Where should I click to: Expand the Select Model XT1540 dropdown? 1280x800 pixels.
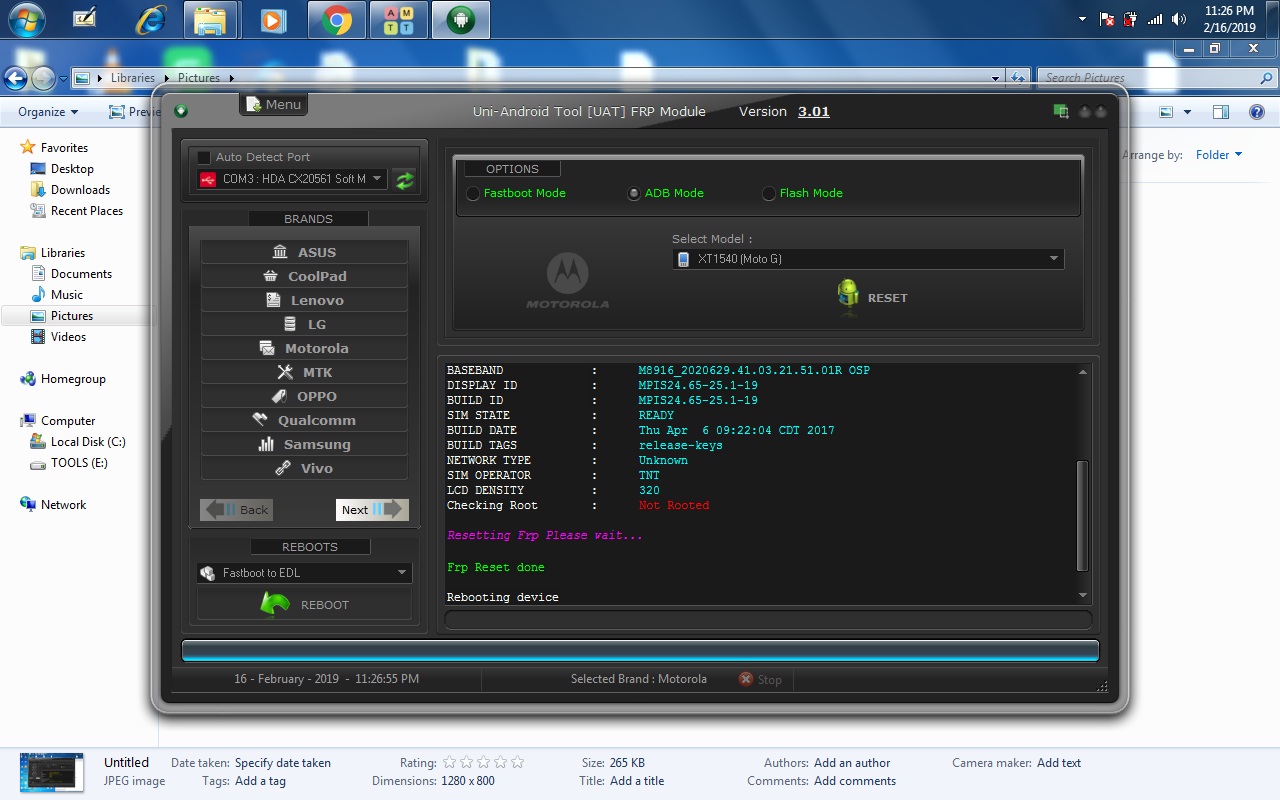pyautogui.click(x=868, y=259)
